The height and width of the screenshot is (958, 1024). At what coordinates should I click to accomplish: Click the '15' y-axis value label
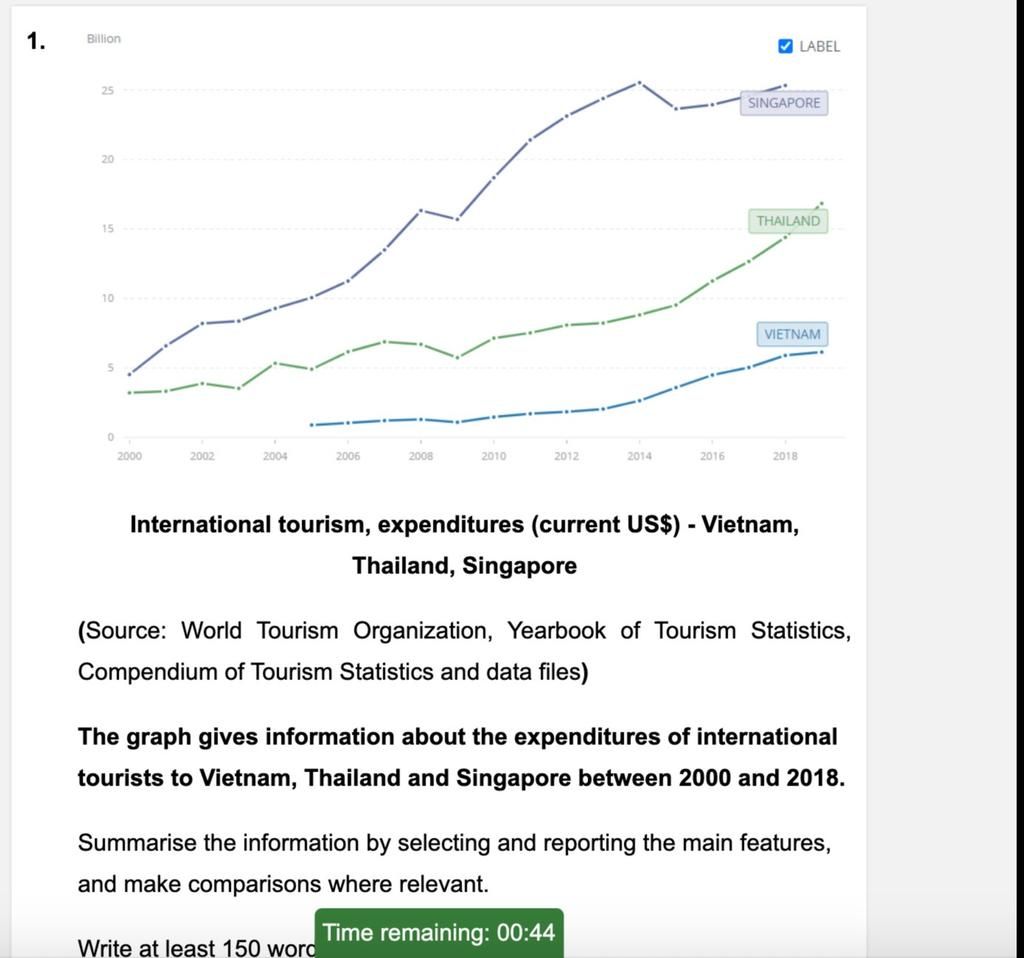click(x=108, y=229)
